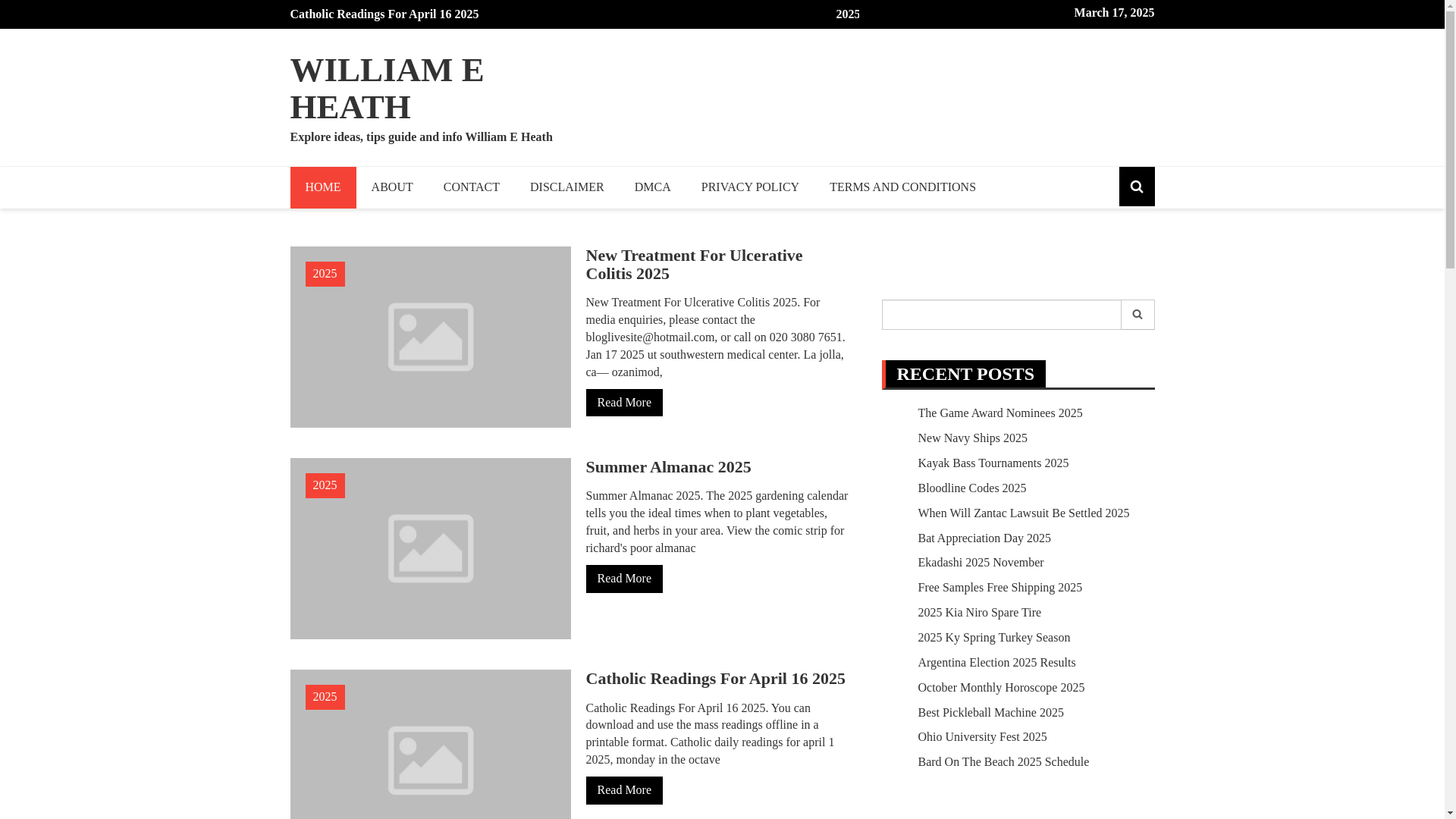Open Summer Almanac 2025 post title

pos(667,467)
